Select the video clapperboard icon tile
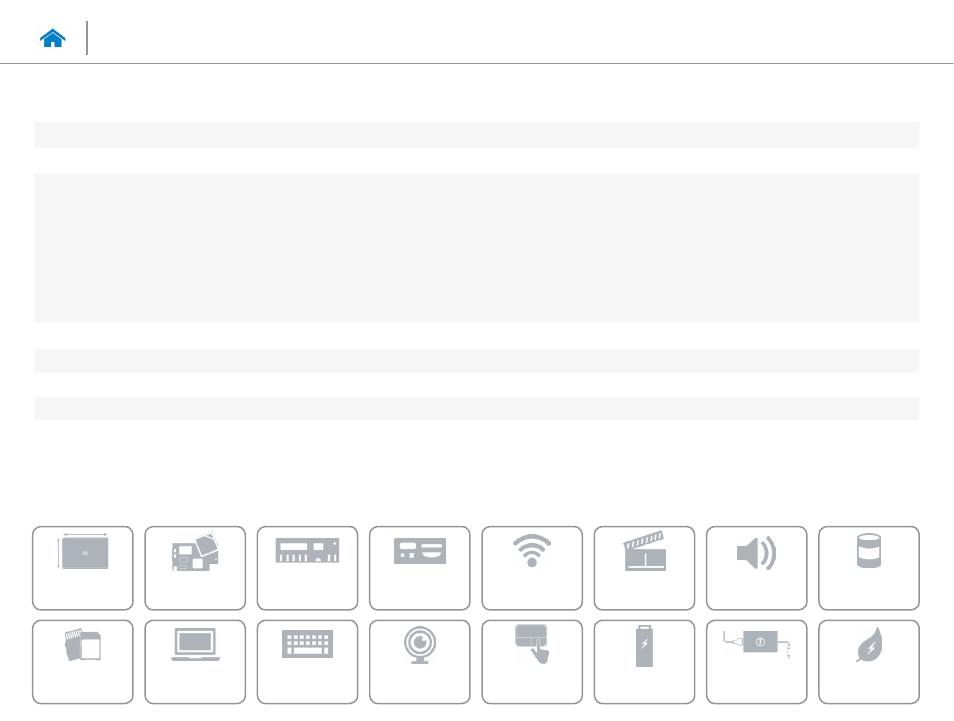Image resolution: width=954 pixels, height=721 pixels. [644, 568]
